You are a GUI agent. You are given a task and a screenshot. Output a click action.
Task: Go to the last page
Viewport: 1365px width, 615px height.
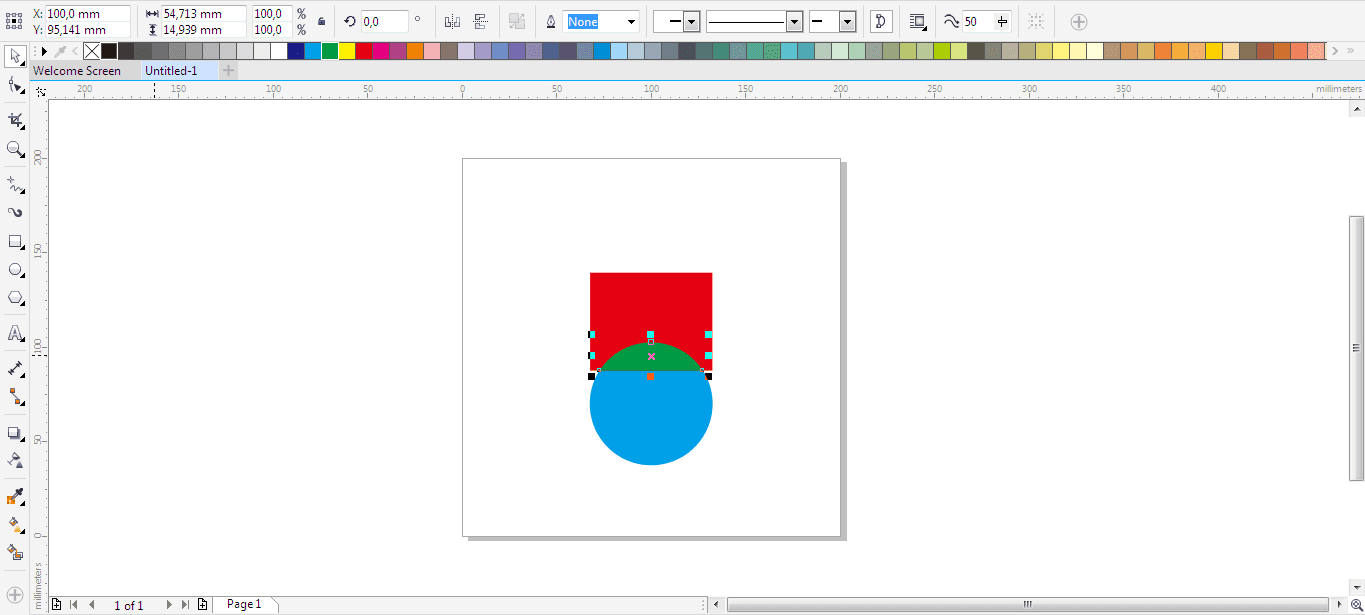point(185,605)
